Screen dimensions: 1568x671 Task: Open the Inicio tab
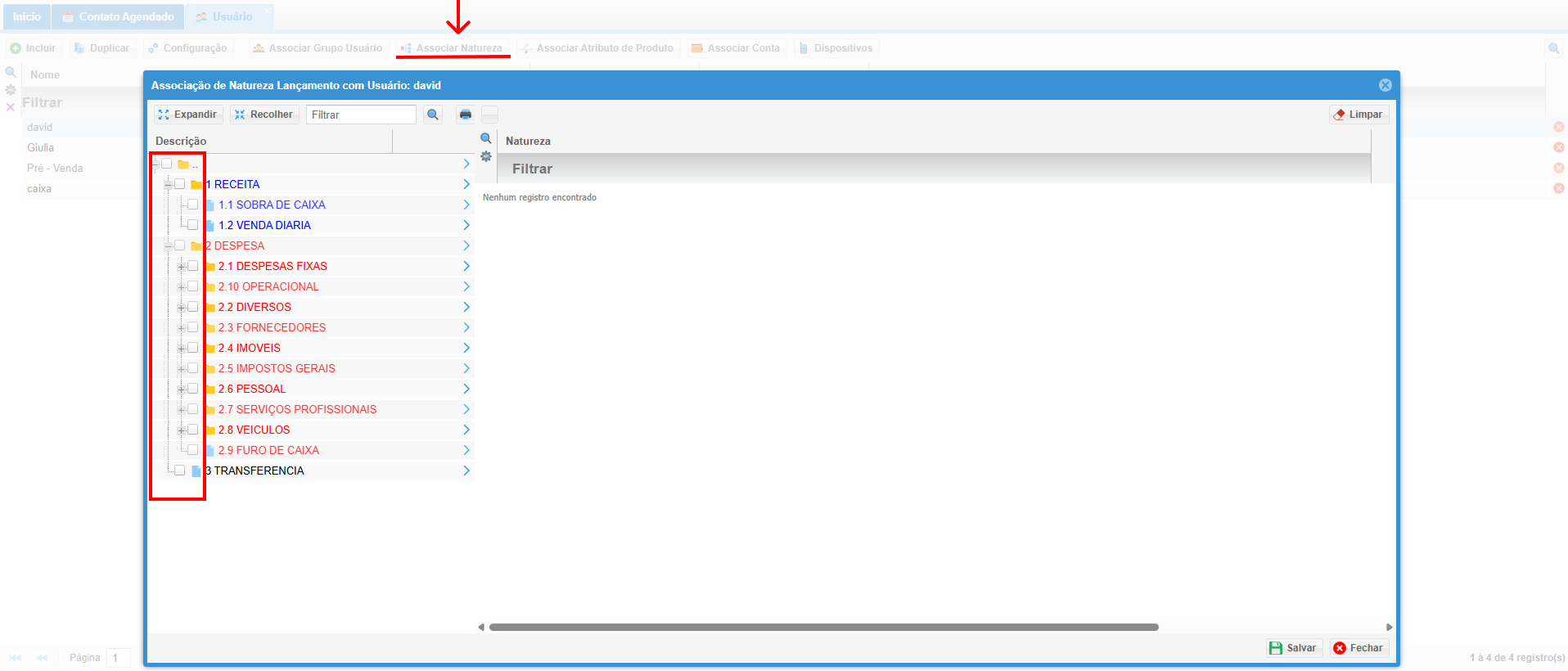[26, 16]
